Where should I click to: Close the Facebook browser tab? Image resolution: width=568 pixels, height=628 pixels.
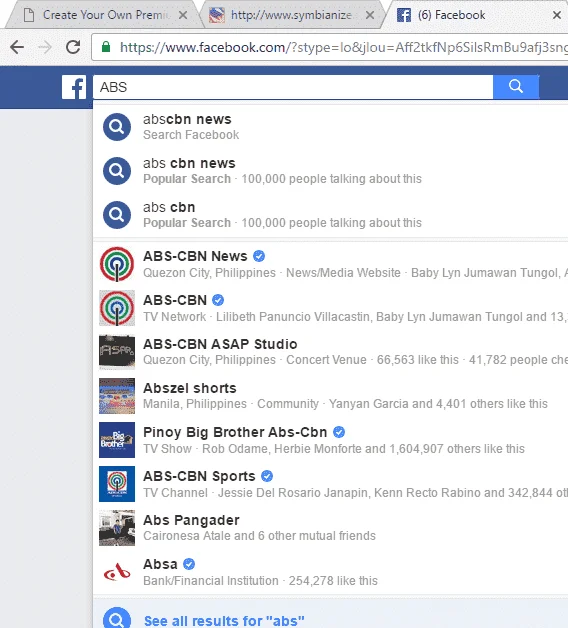pos(557,15)
